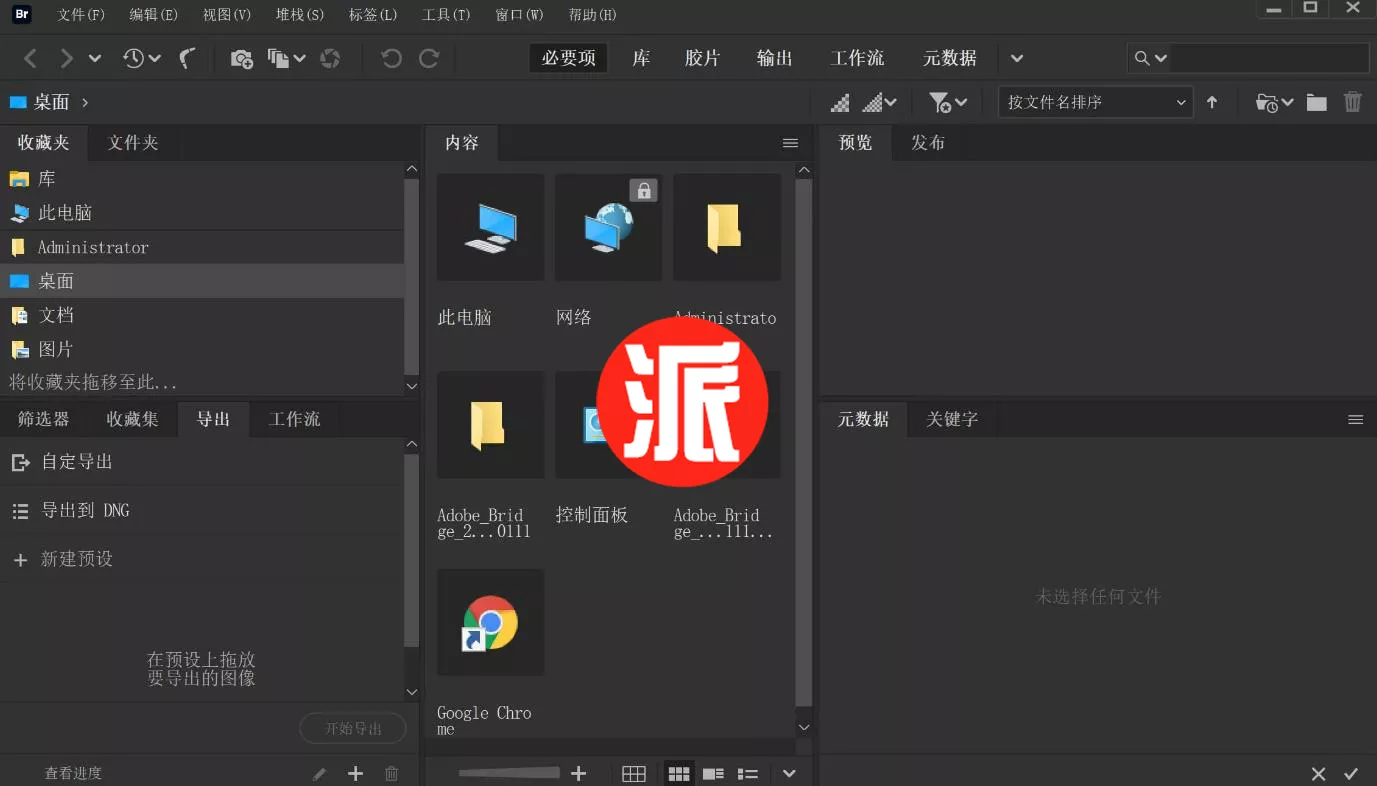This screenshot has width=1377, height=786.
Task: Open the 工具(T) menu
Action: 445,15
